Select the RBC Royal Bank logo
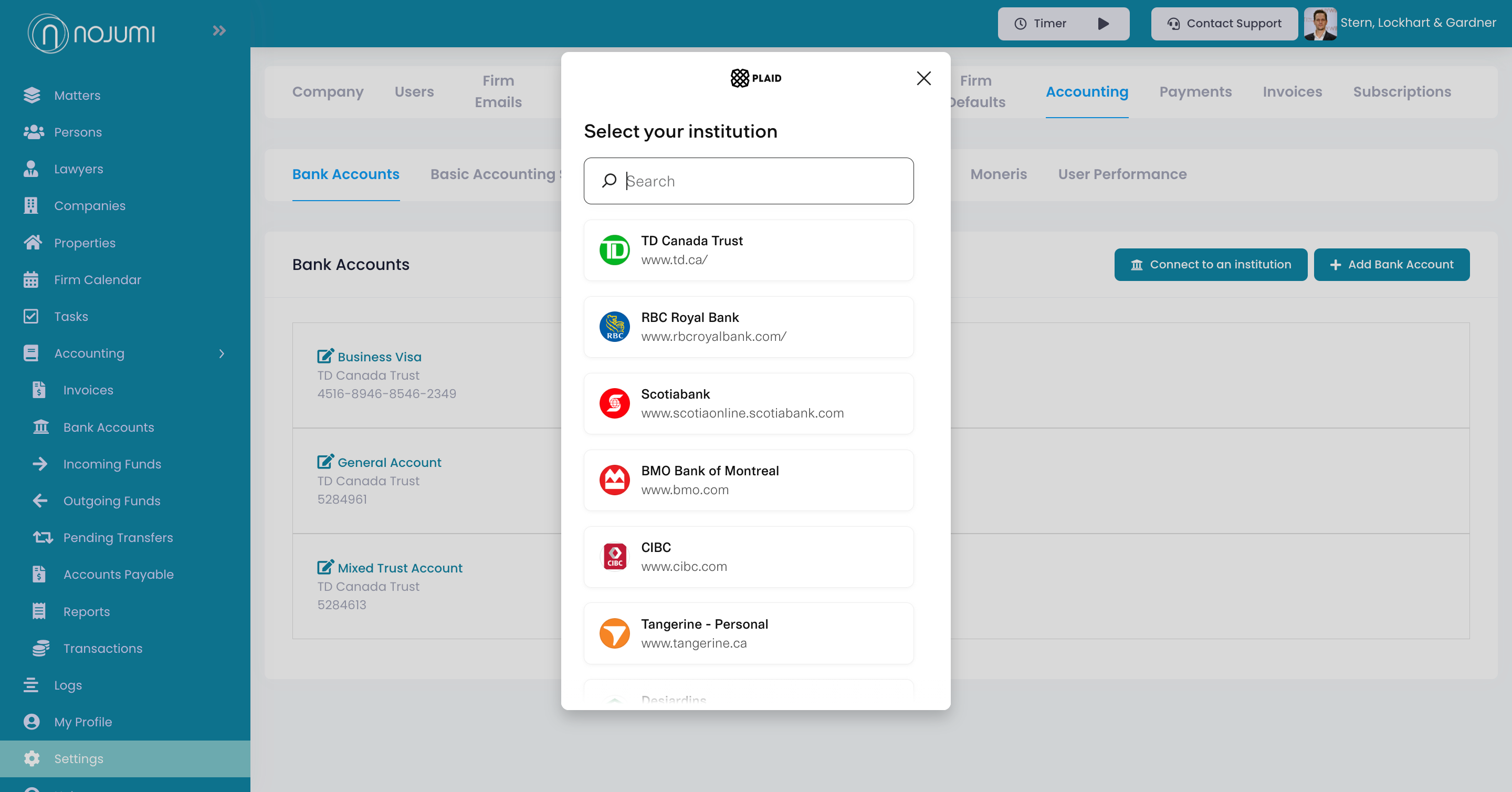The image size is (1512, 792). coord(615,327)
